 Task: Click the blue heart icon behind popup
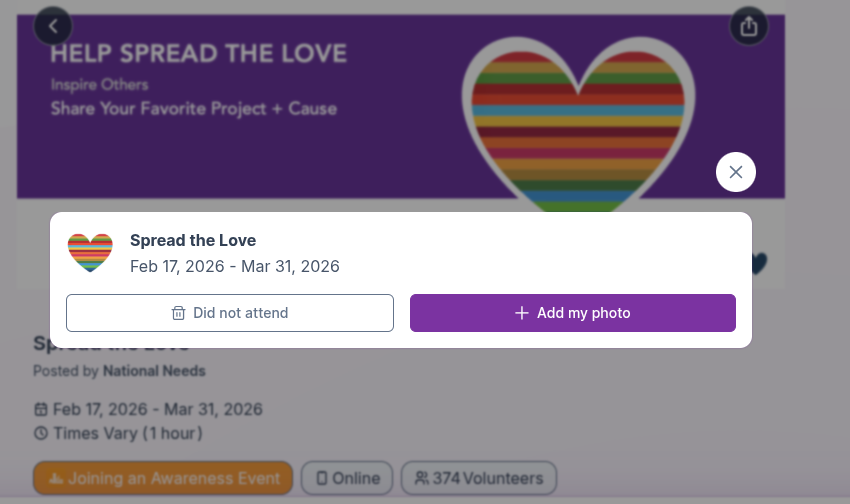[757, 263]
